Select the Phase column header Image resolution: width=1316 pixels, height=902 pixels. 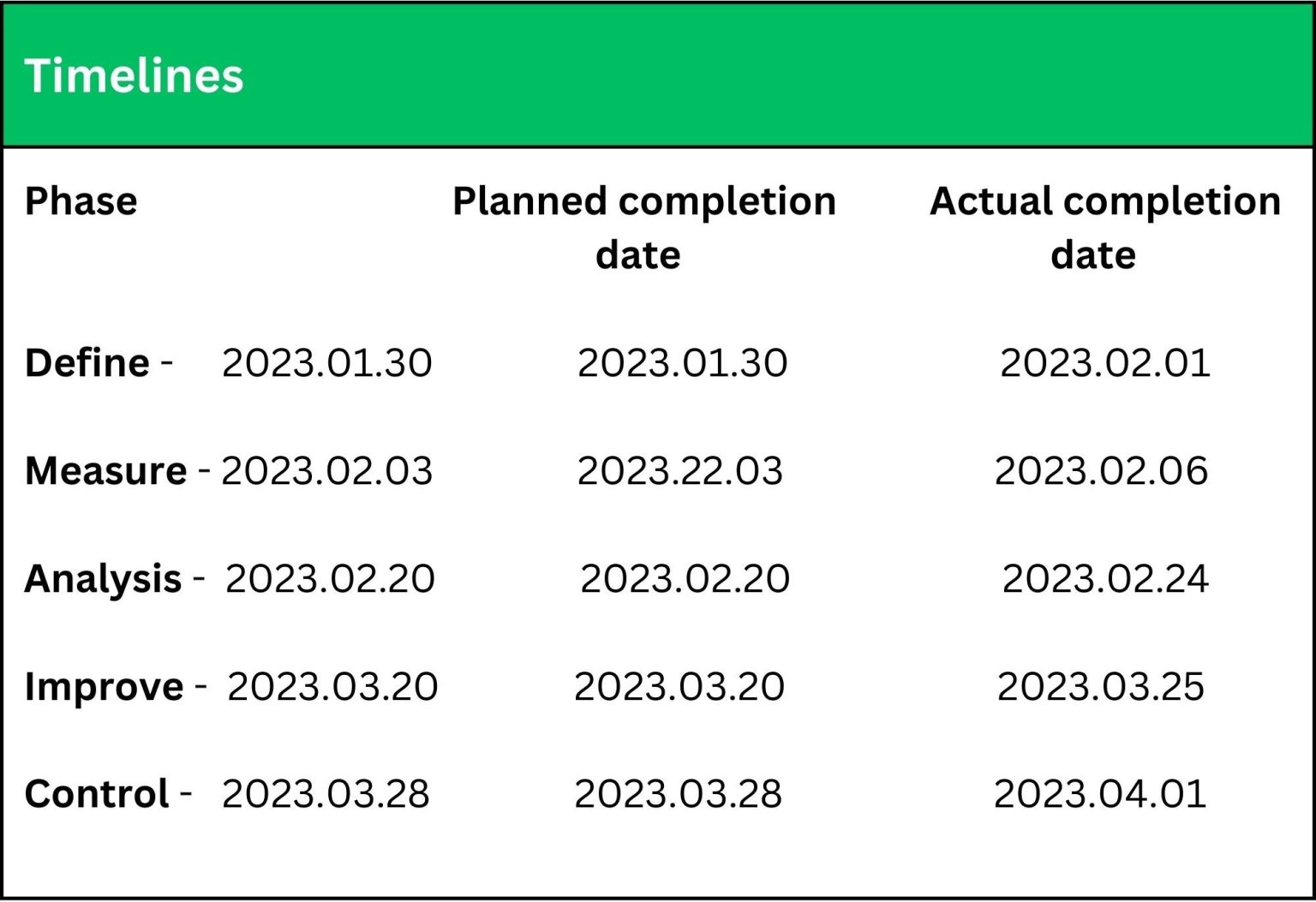pyautogui.click(x=81, y=201)
